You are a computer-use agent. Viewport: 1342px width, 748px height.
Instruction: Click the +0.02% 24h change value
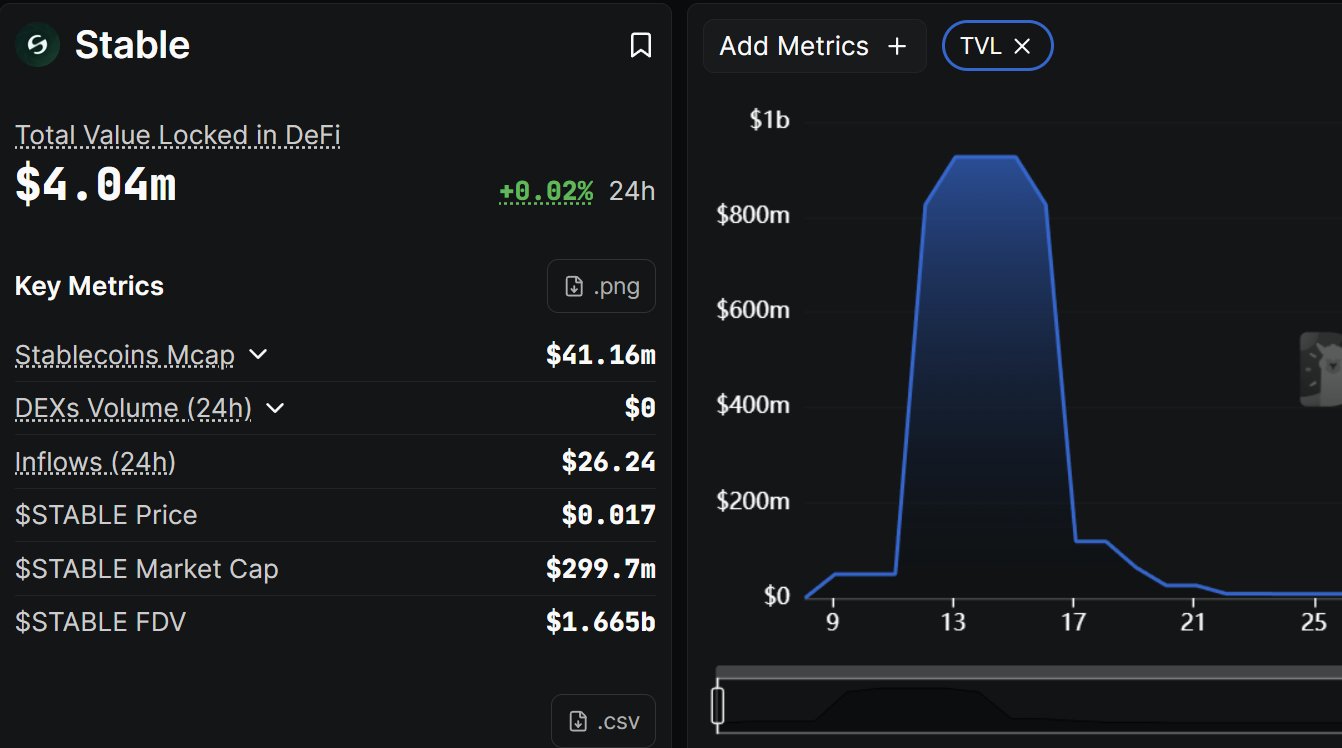tap(546, 191)
